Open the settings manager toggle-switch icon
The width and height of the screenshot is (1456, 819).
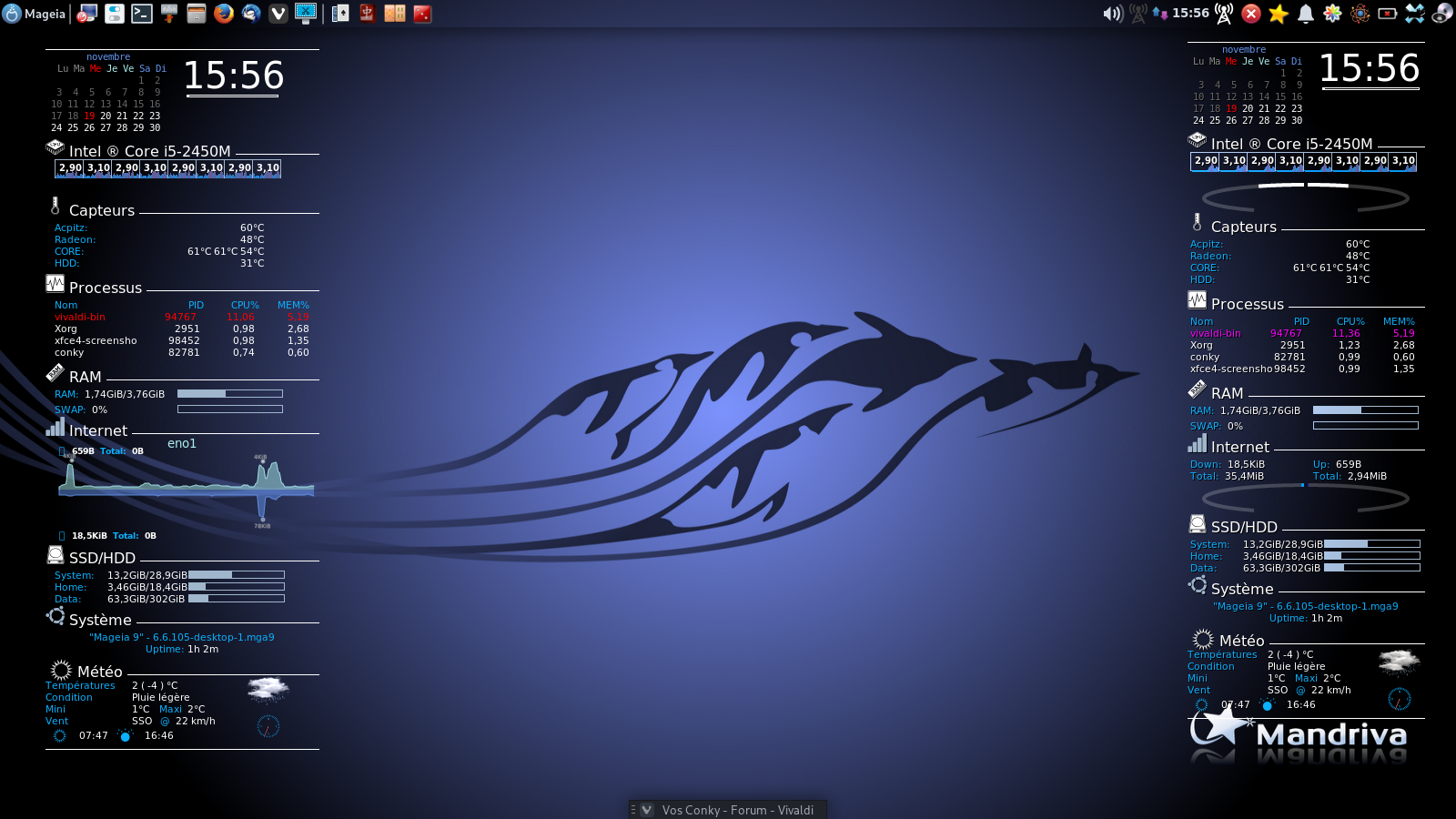[115, 14]
